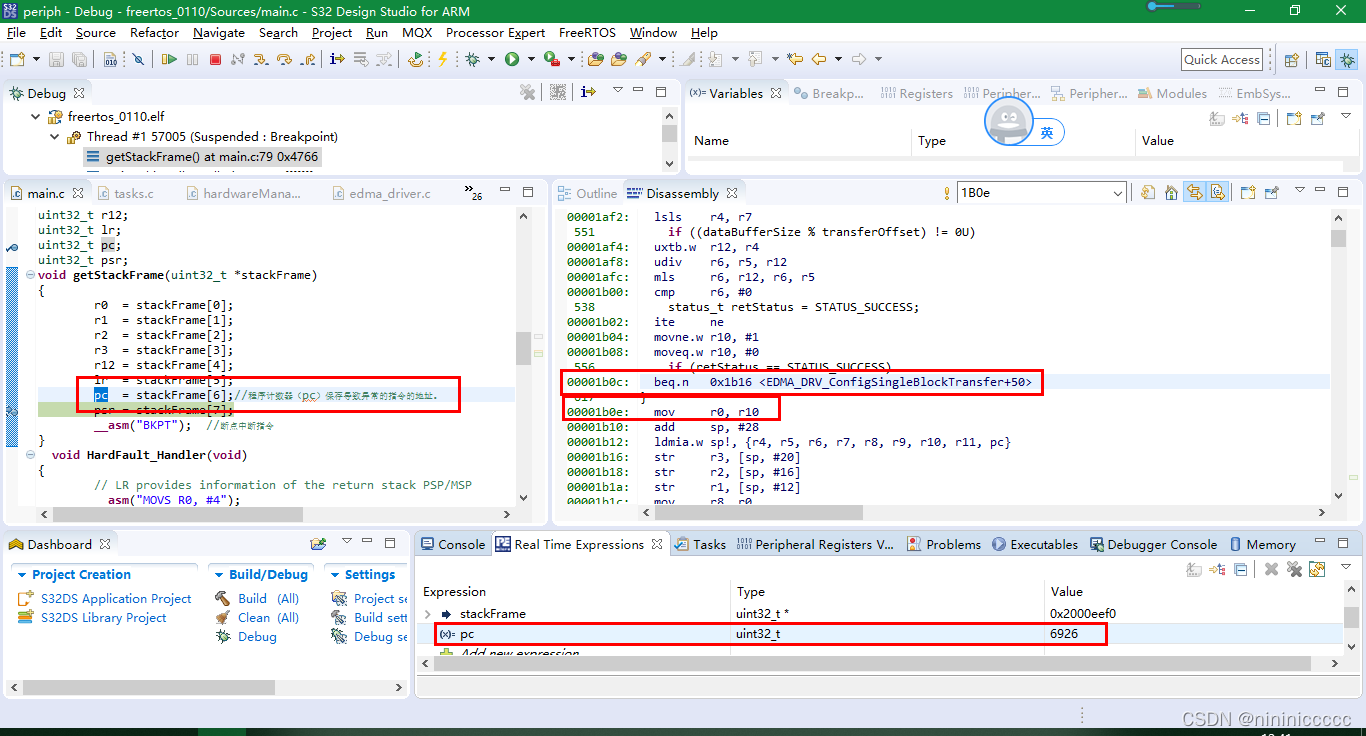The height and width of the screenshot is (736, 1366).
Task: Switch to the edma_driver.c editor tab
Action: pos(381,193)
